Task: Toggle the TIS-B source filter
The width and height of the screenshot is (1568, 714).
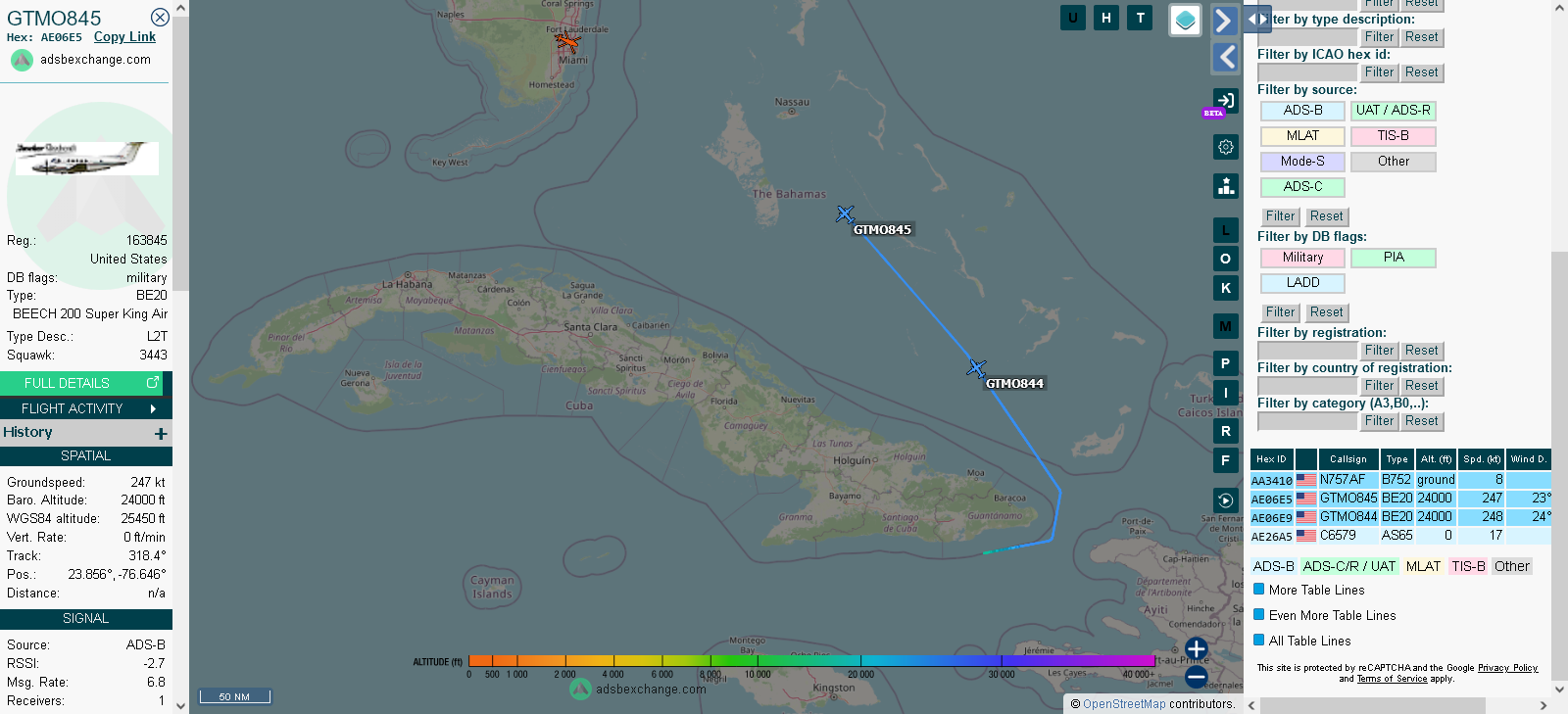Action: tap(1393, 136)
